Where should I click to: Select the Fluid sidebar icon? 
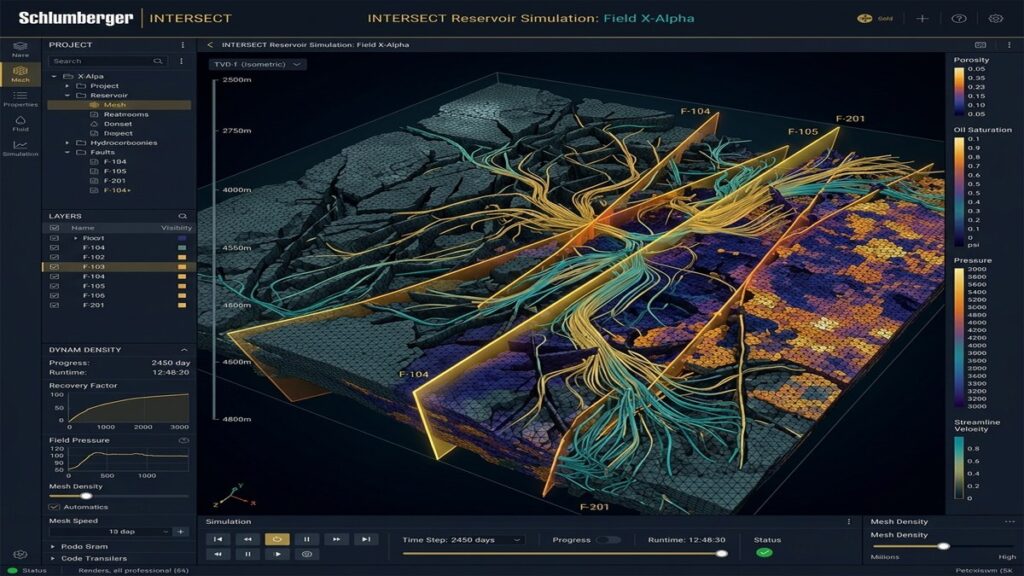tap(20, 123)
